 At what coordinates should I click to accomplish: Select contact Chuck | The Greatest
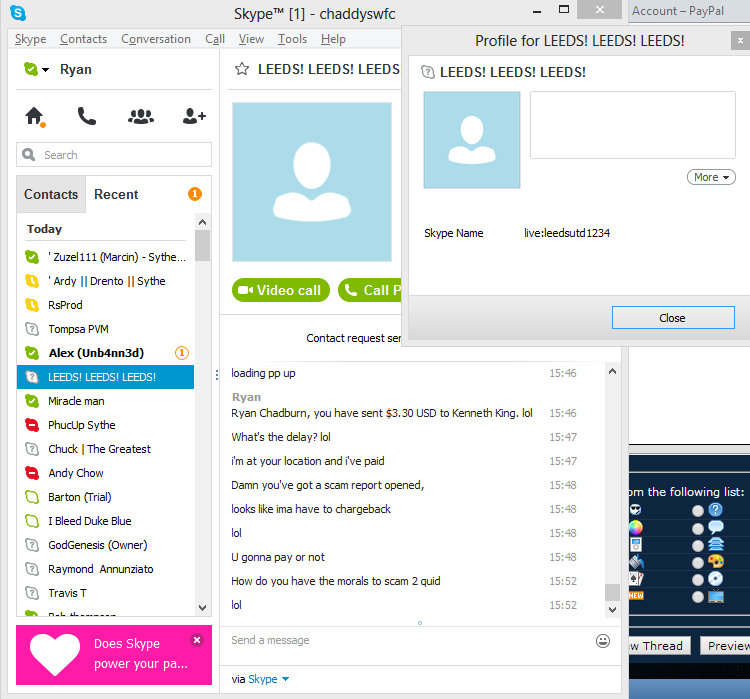(x=106, y=449)
